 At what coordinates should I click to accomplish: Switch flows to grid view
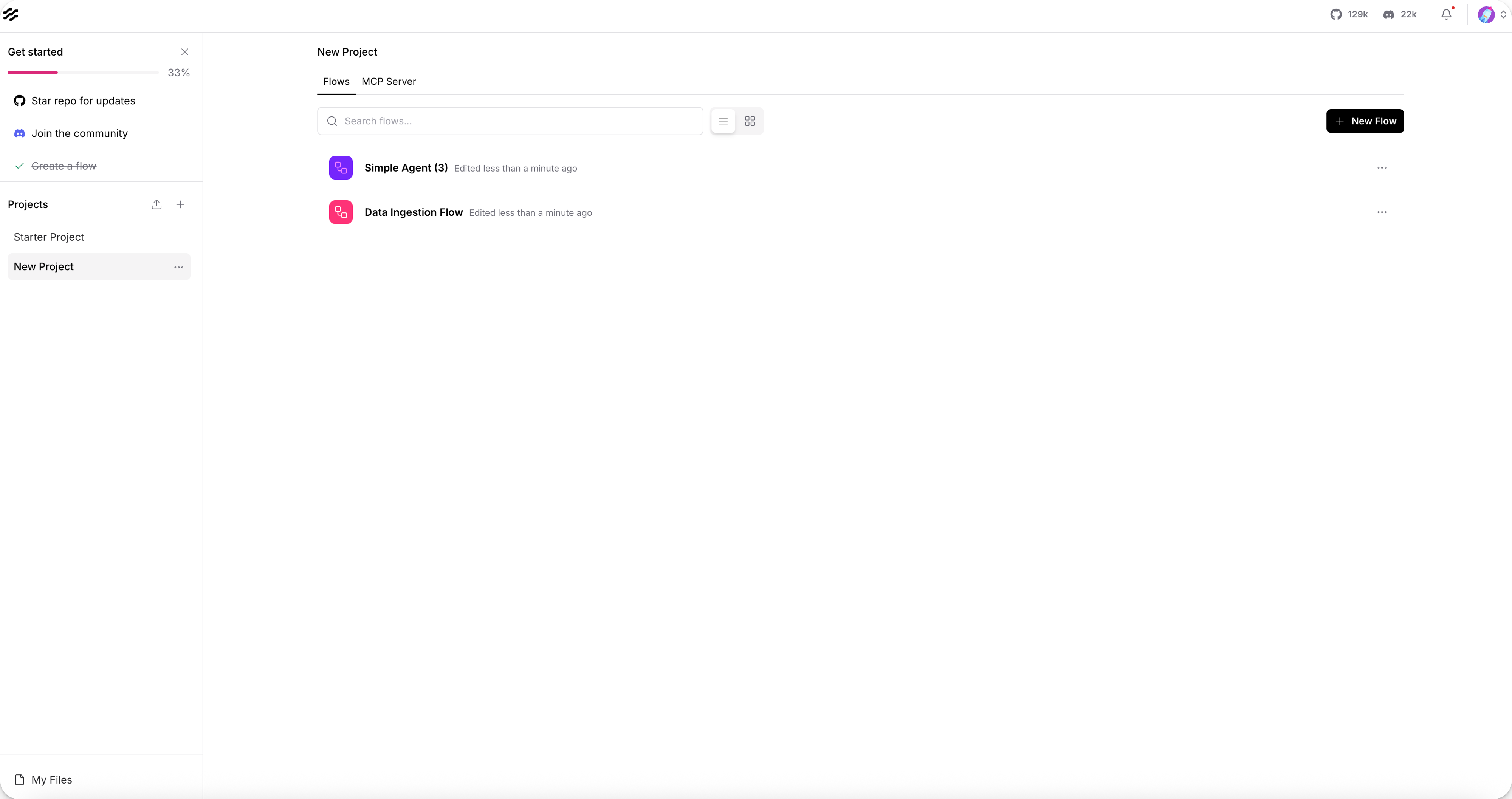coord(750,121)
